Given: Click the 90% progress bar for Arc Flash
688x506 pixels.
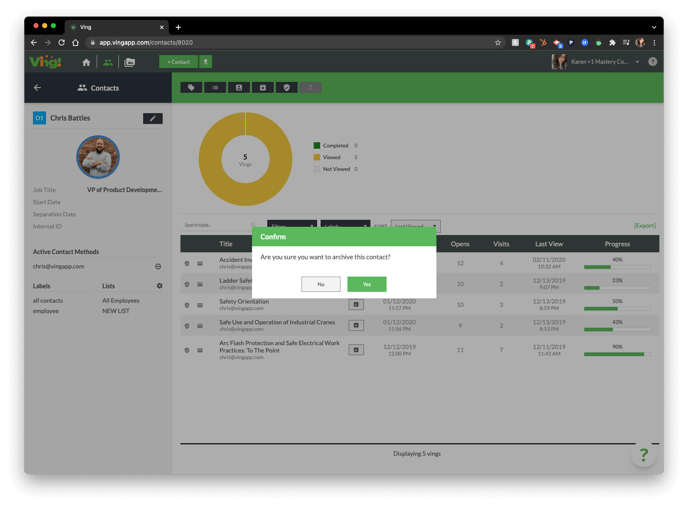Looking at the screenshot, I should tap(617, 354).
